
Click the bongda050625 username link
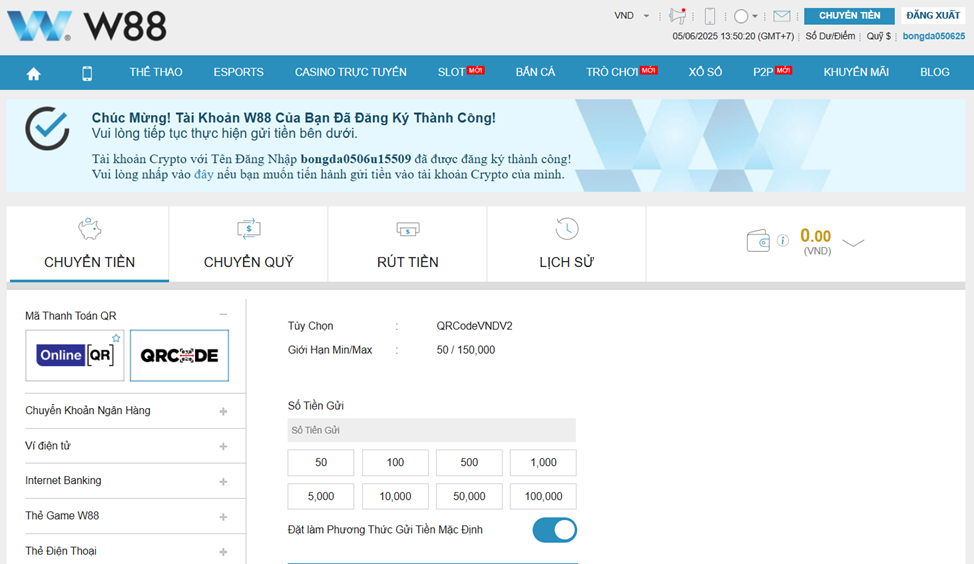click(934, 37)
